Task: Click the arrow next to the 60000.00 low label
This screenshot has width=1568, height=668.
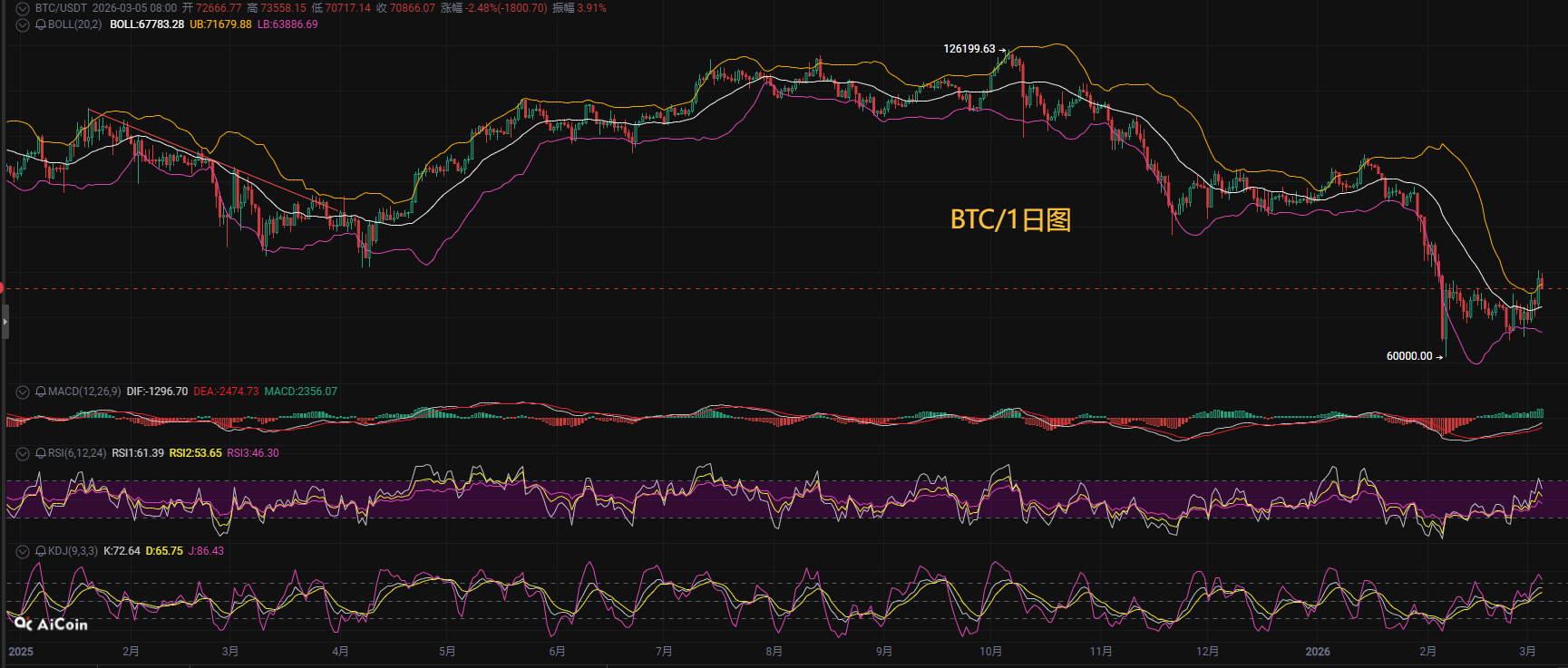Action: click(x=1439, y=357)
